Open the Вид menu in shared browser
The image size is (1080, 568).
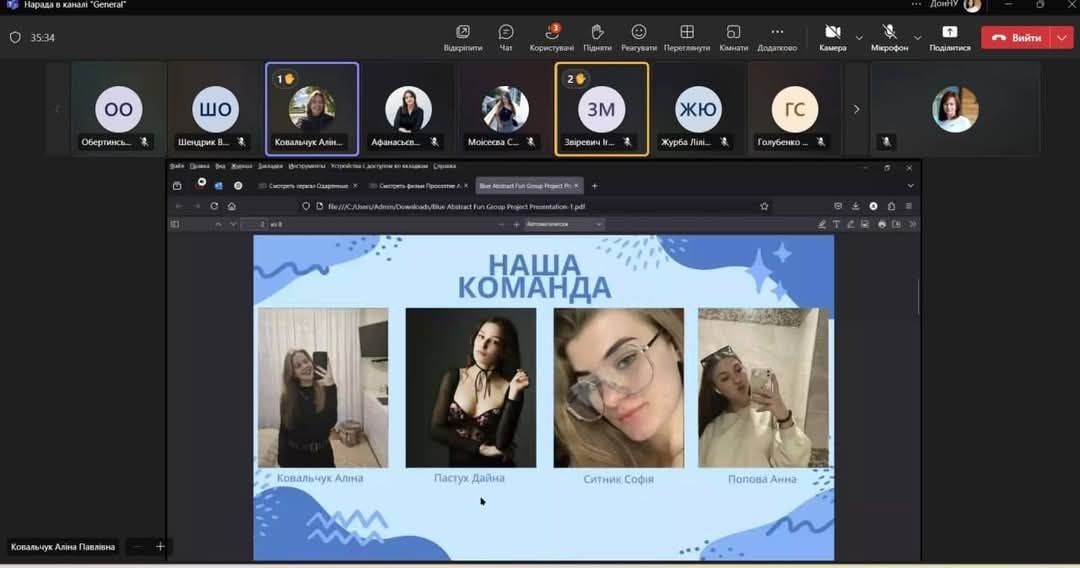pos(220,166)
